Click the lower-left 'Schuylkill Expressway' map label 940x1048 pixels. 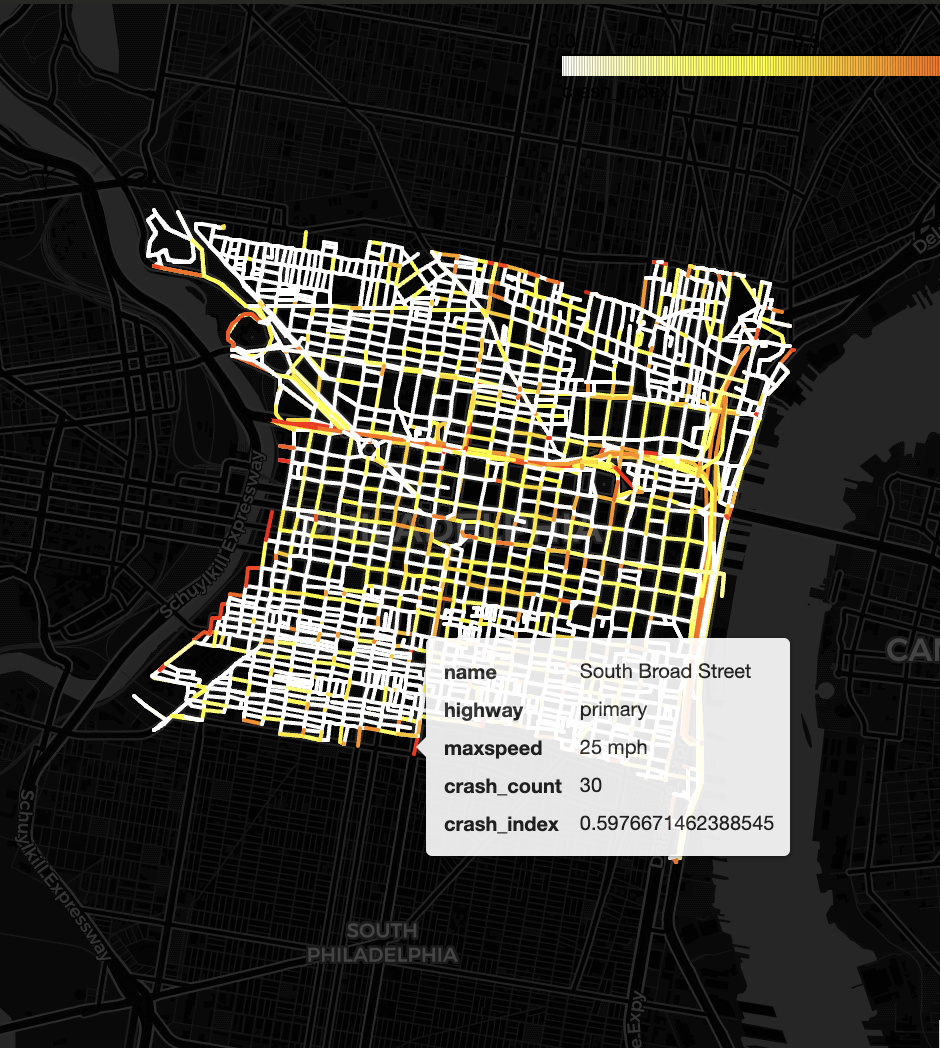click(x=65, y=874)
